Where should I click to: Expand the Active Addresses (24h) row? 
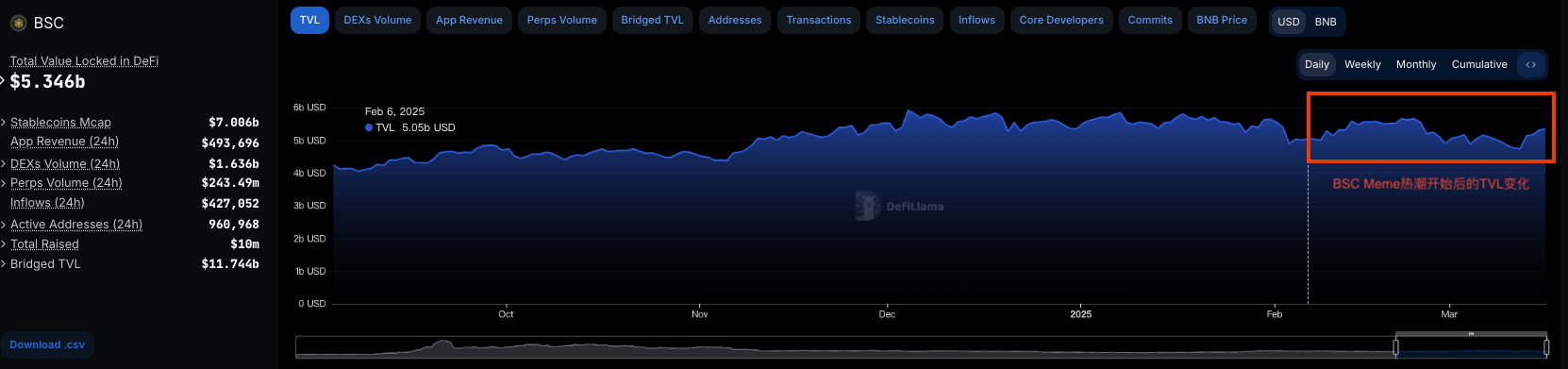pyautogui.click(x=4, y=225)
